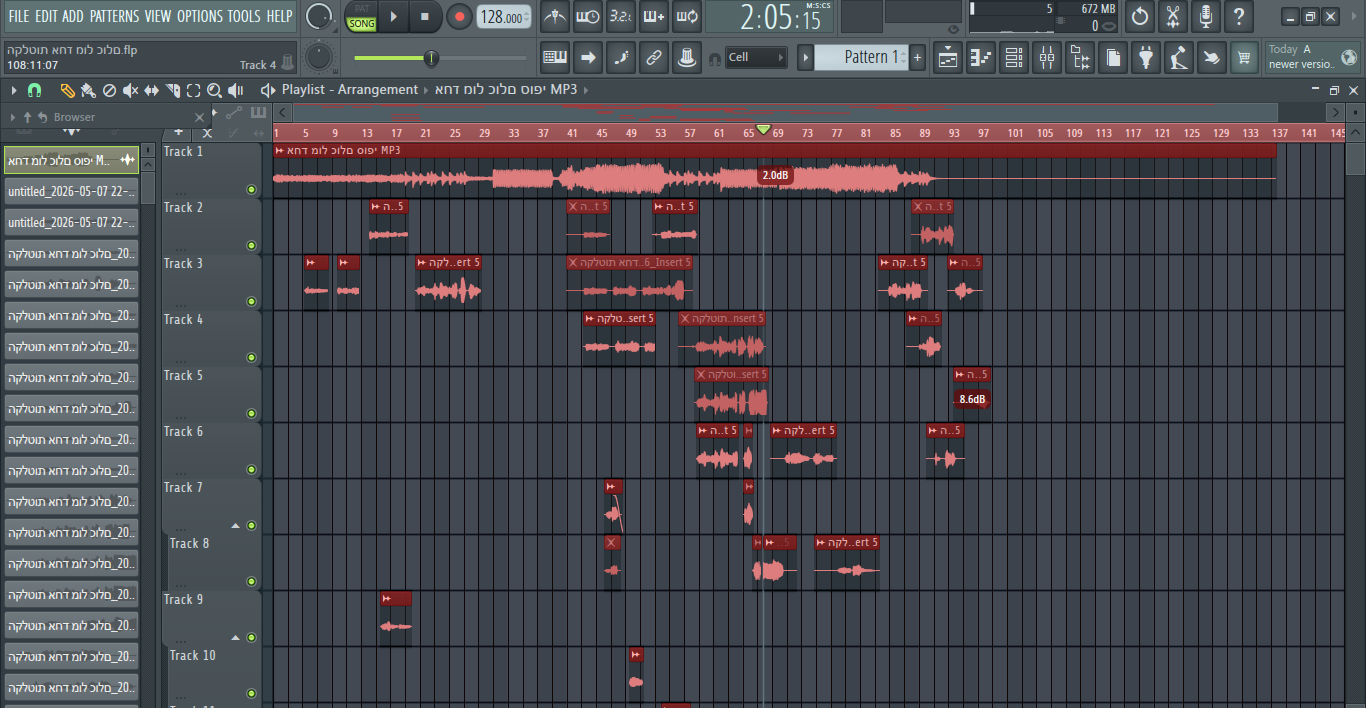The width and height of the screenshot is (1366, 708).
Task: Open the Browser view icon
Action: (x=1080, y=57)
